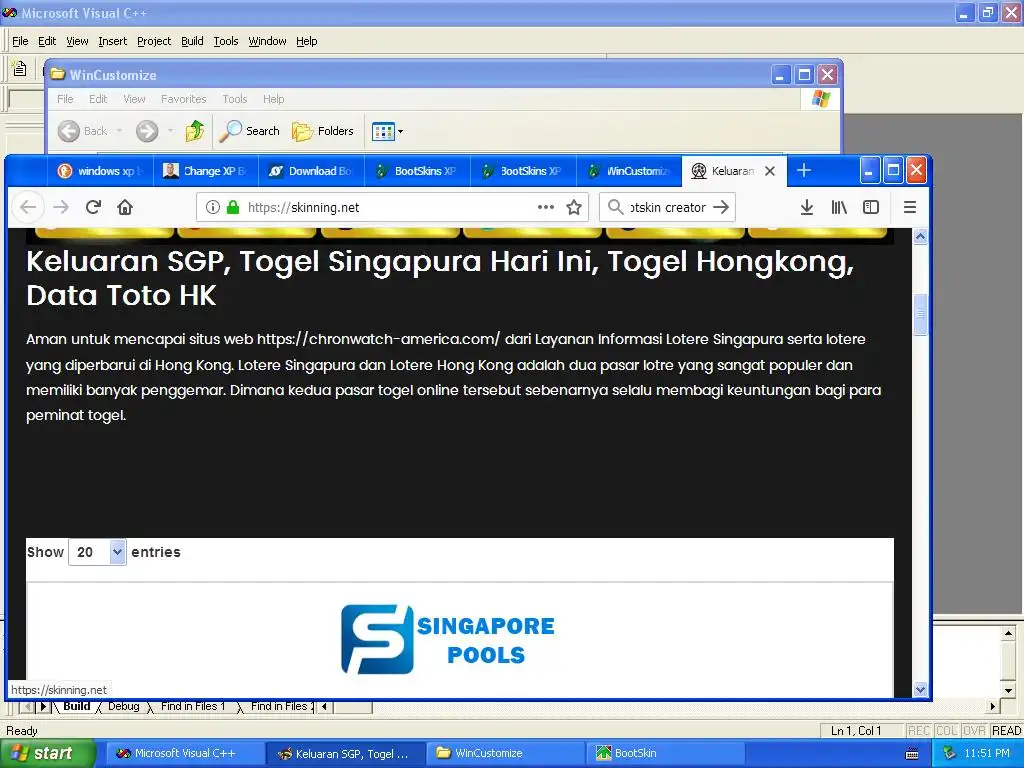Image resolution: width=1024 pixels, height=768 pixels.
Task: Click Firefox back arrow button
Action: 28,207
